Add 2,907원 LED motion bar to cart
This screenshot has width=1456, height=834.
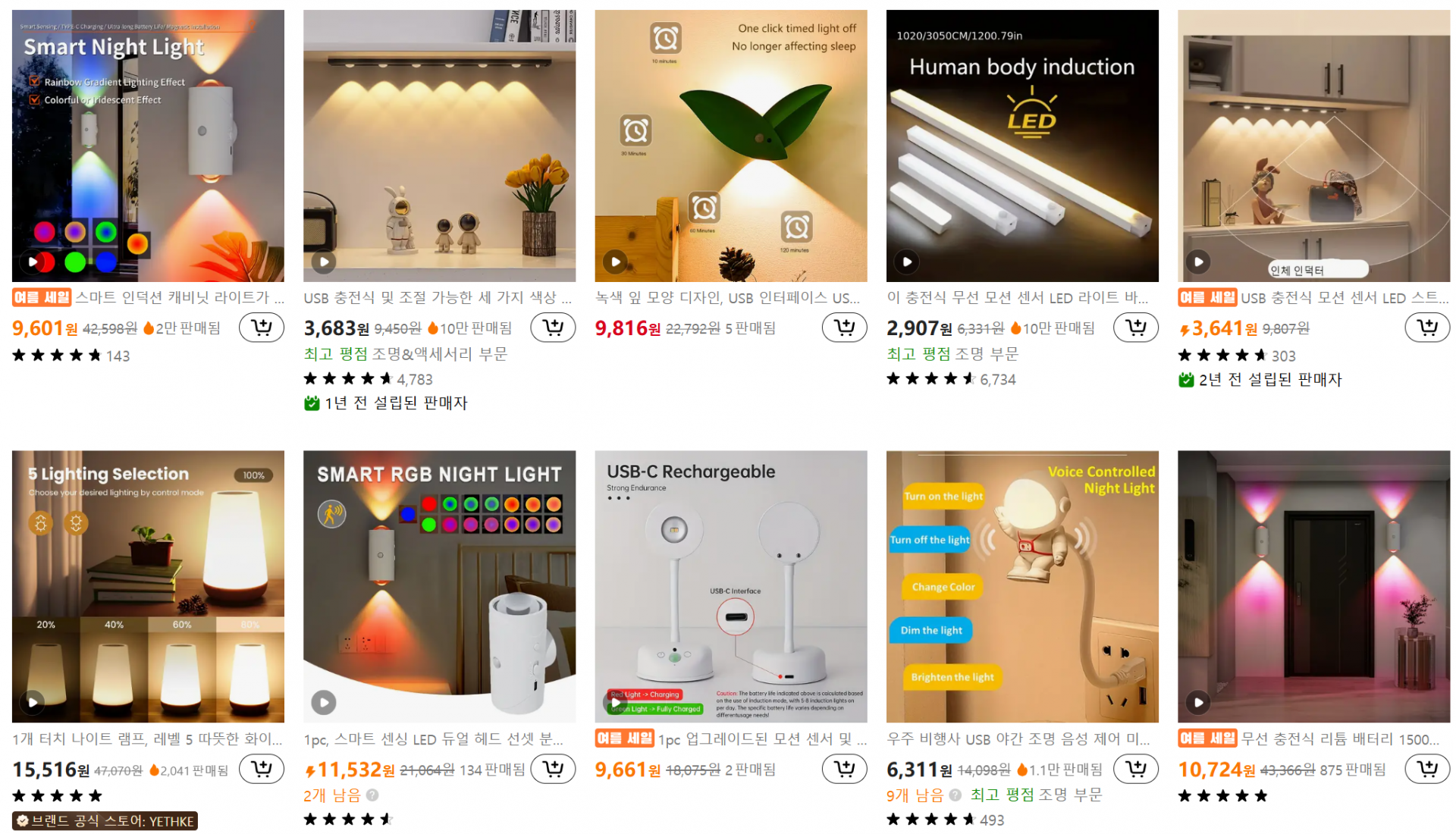(x=1136, y=328)
